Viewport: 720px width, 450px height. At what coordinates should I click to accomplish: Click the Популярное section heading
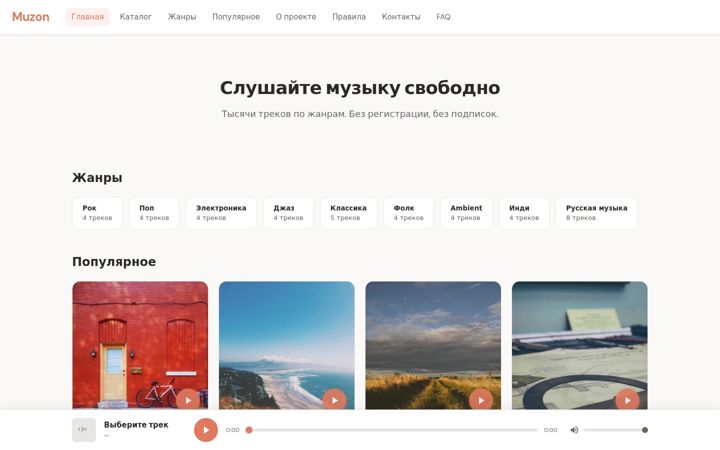point(114,262)
